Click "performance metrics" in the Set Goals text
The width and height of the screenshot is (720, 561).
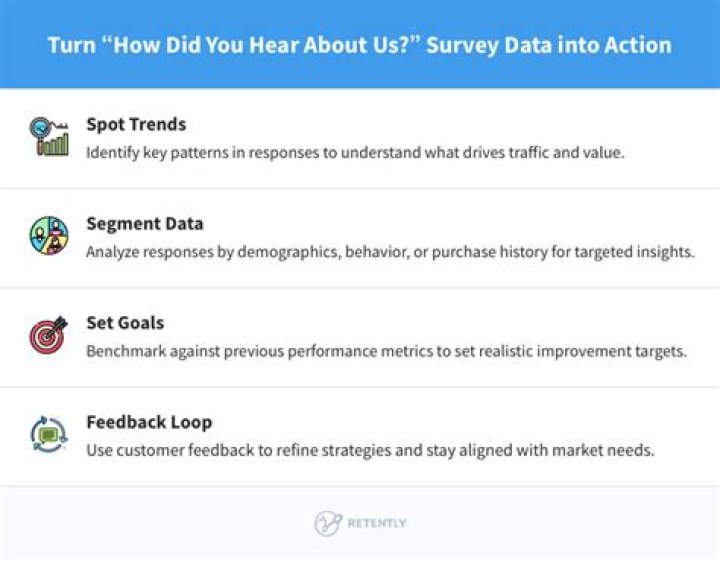pyautogui.click(x=394, y=352)
